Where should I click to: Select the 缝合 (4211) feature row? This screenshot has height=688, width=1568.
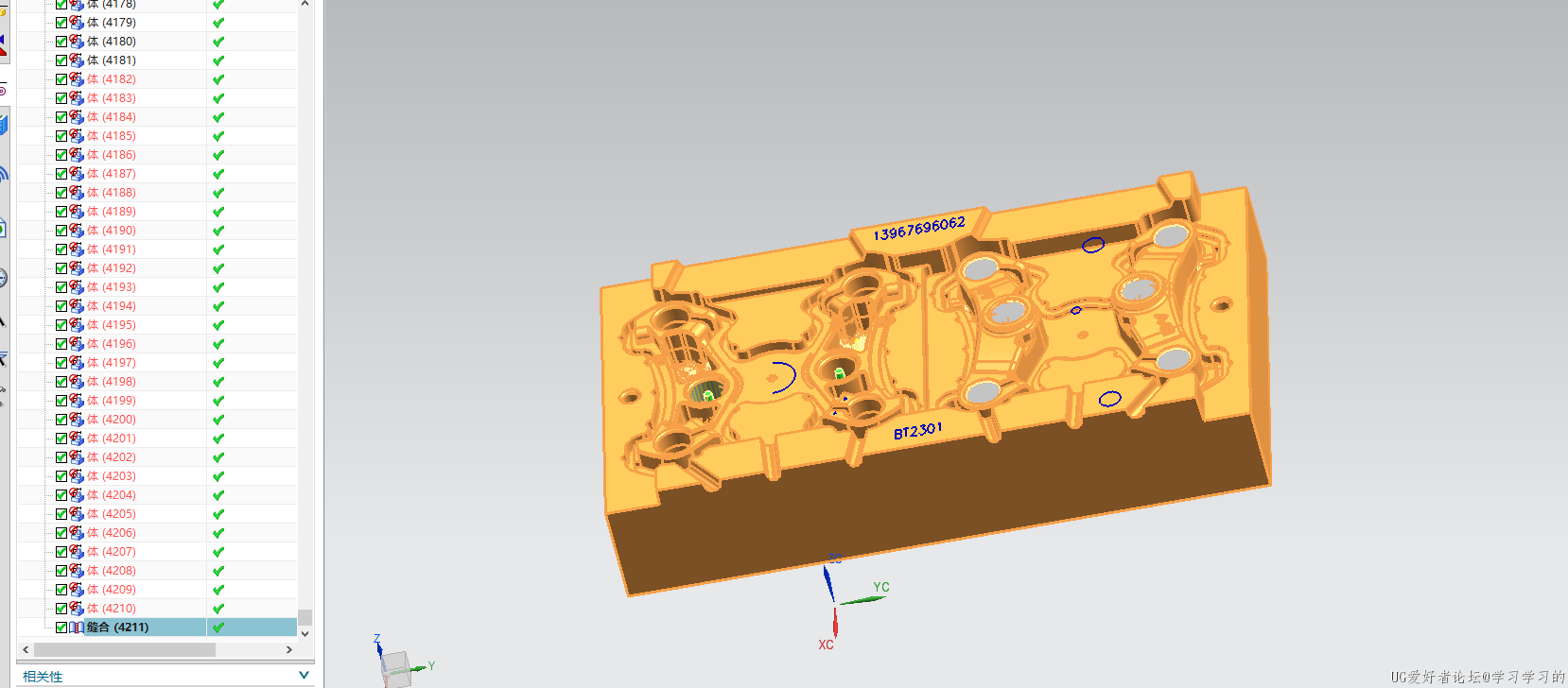click(157, 628)
